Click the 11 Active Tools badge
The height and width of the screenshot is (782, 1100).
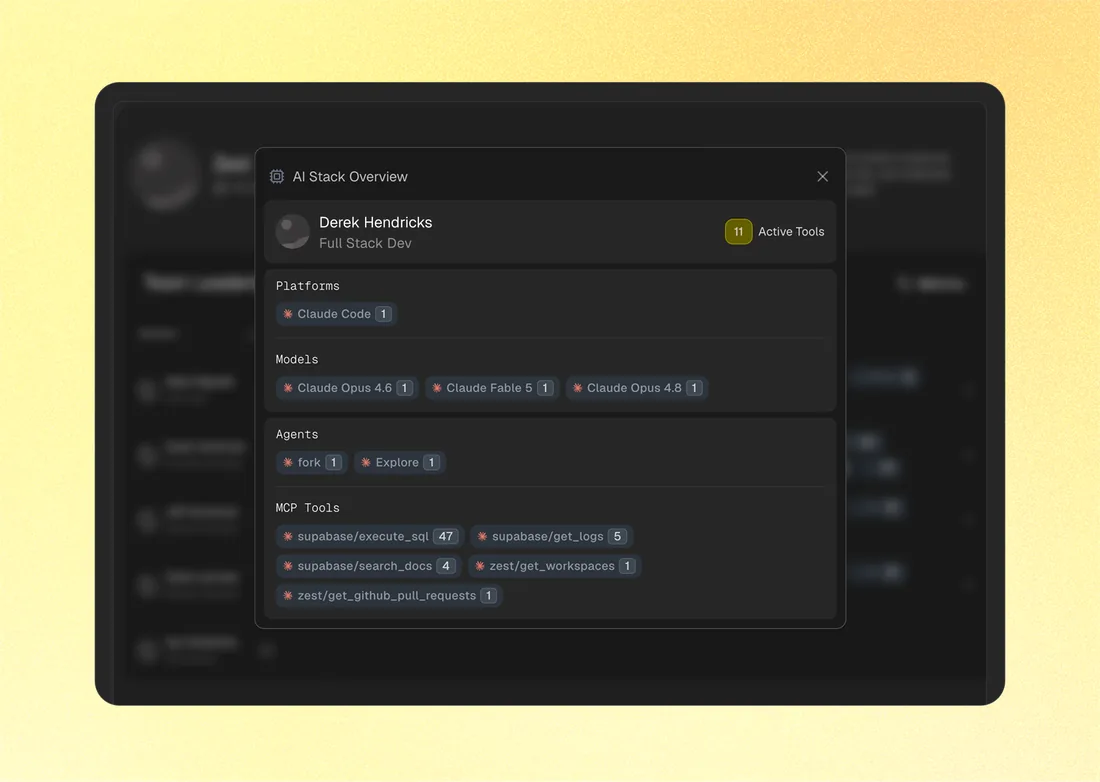click(738, 231)
